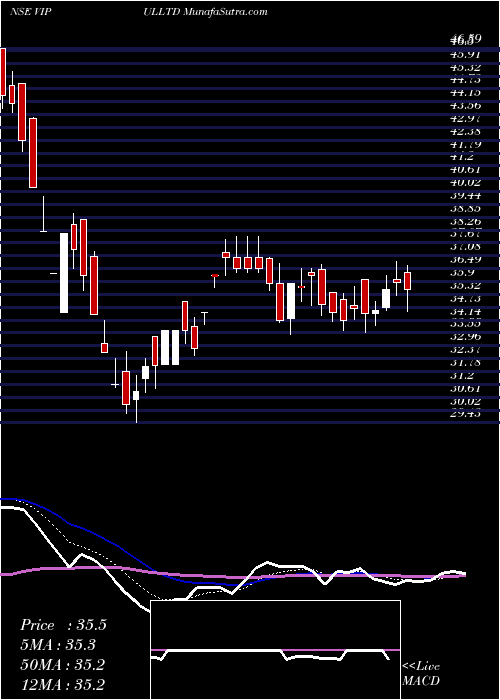Screen dimensions: 500x700
Task: Select the 41.79 price axis label
Action: [x=466, y=144]
